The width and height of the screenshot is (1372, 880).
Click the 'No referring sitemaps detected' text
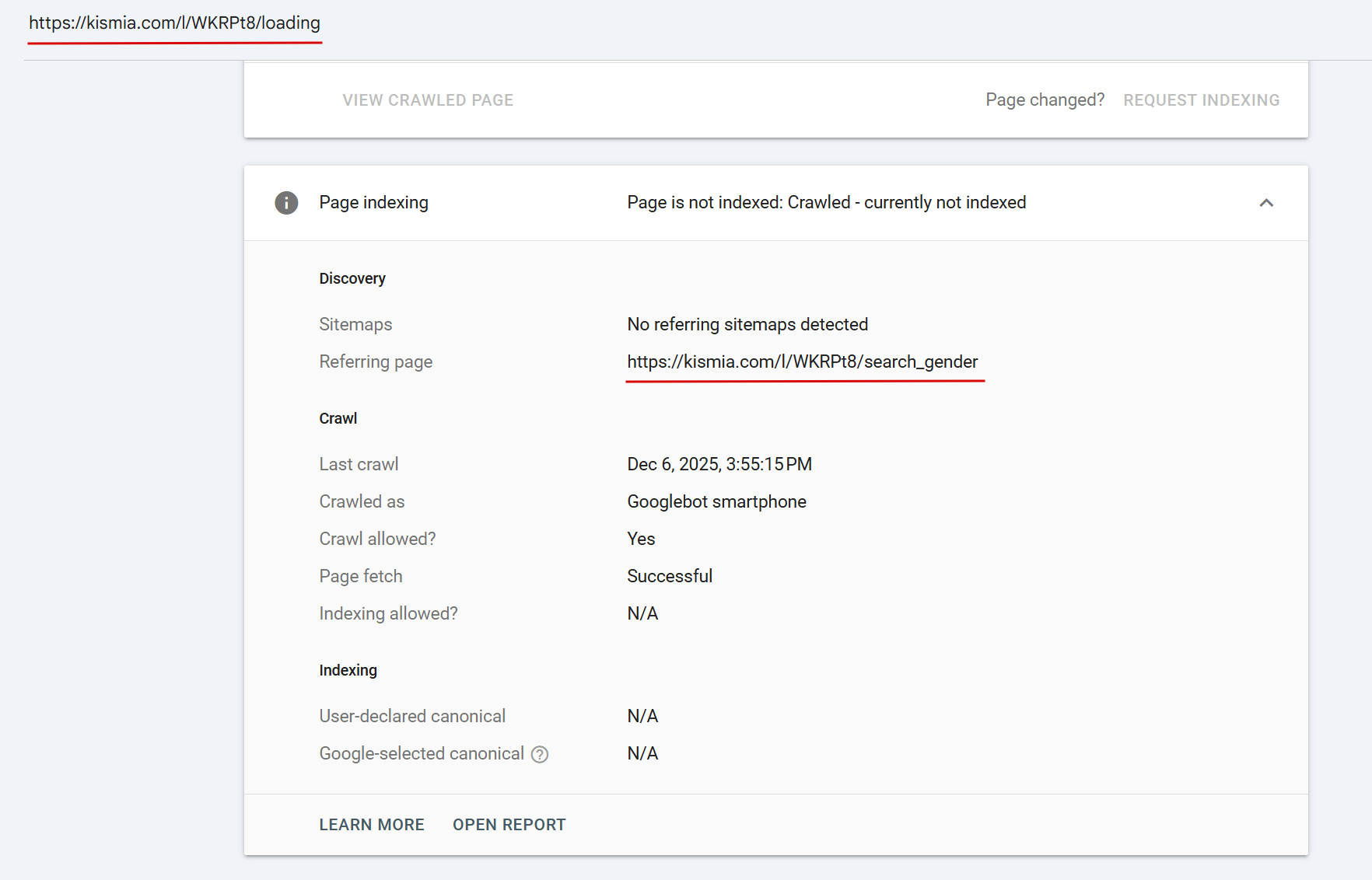coord(747,325)
